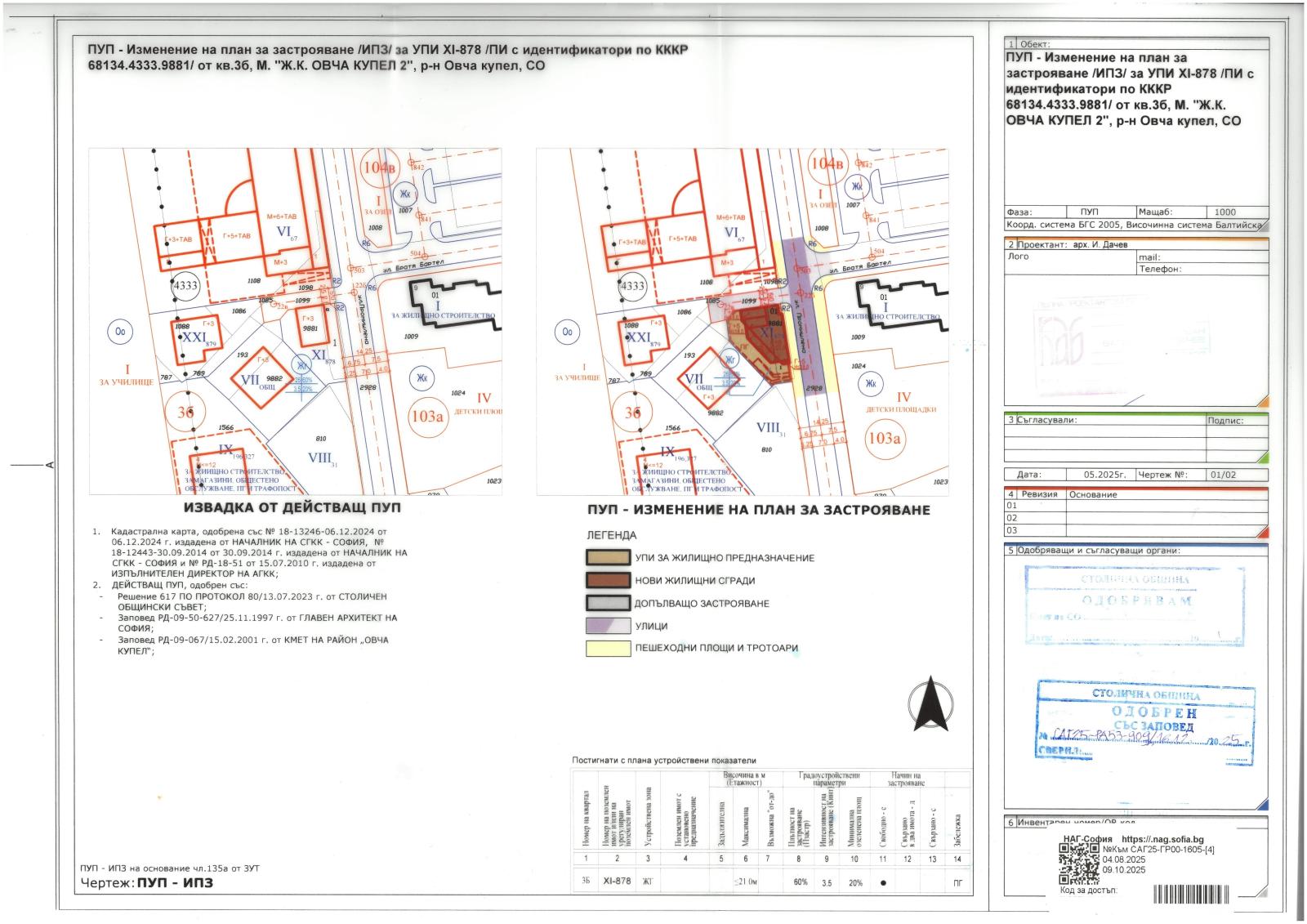This screenshot has width=1307, height=924.
Task: Click the yellow ПЕШЕХОДНИ ПЛОЩИ И ТРОТОАРИ swatch
Action: point(607,649)
